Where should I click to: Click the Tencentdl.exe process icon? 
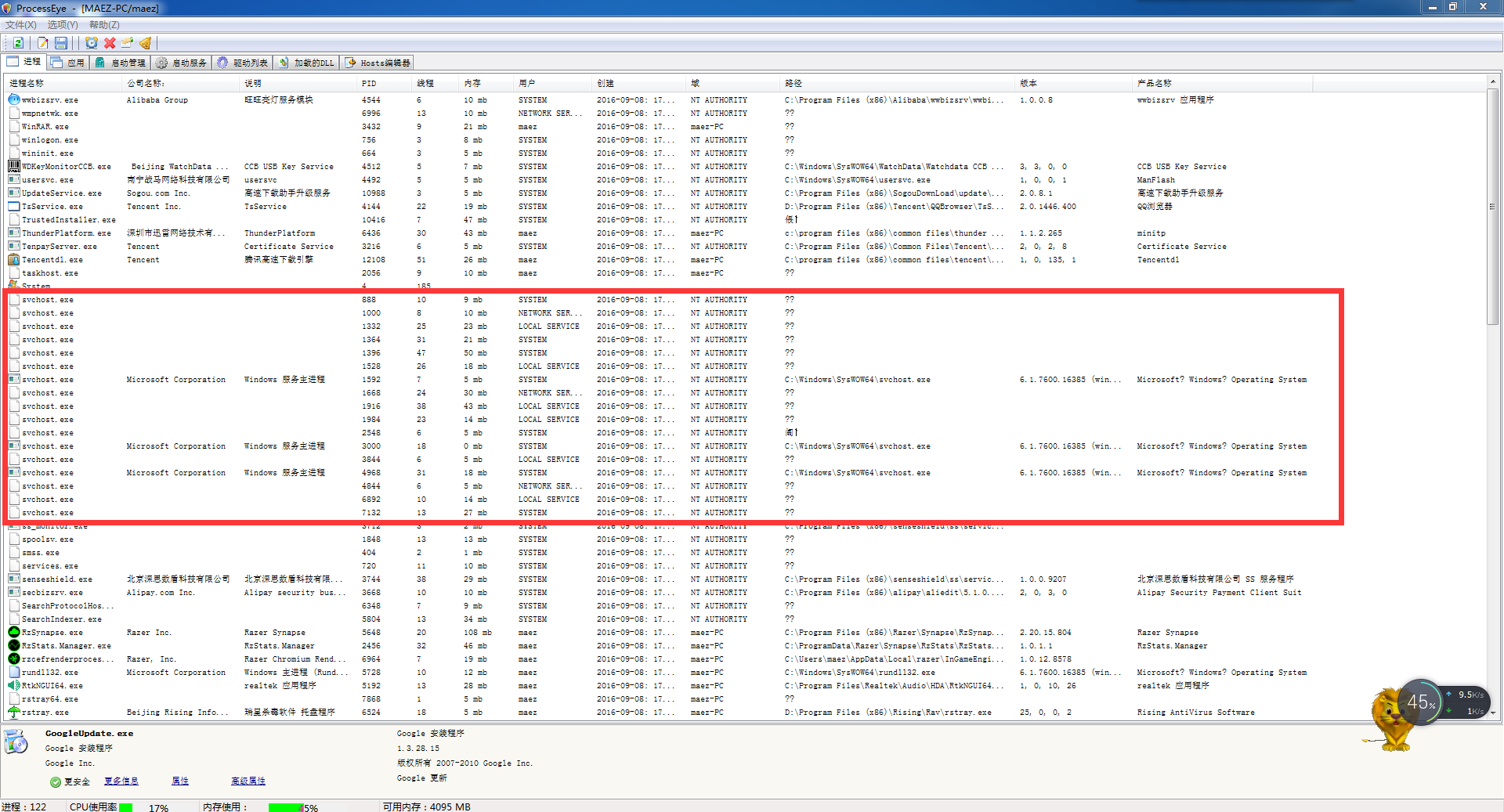(14, 259)
